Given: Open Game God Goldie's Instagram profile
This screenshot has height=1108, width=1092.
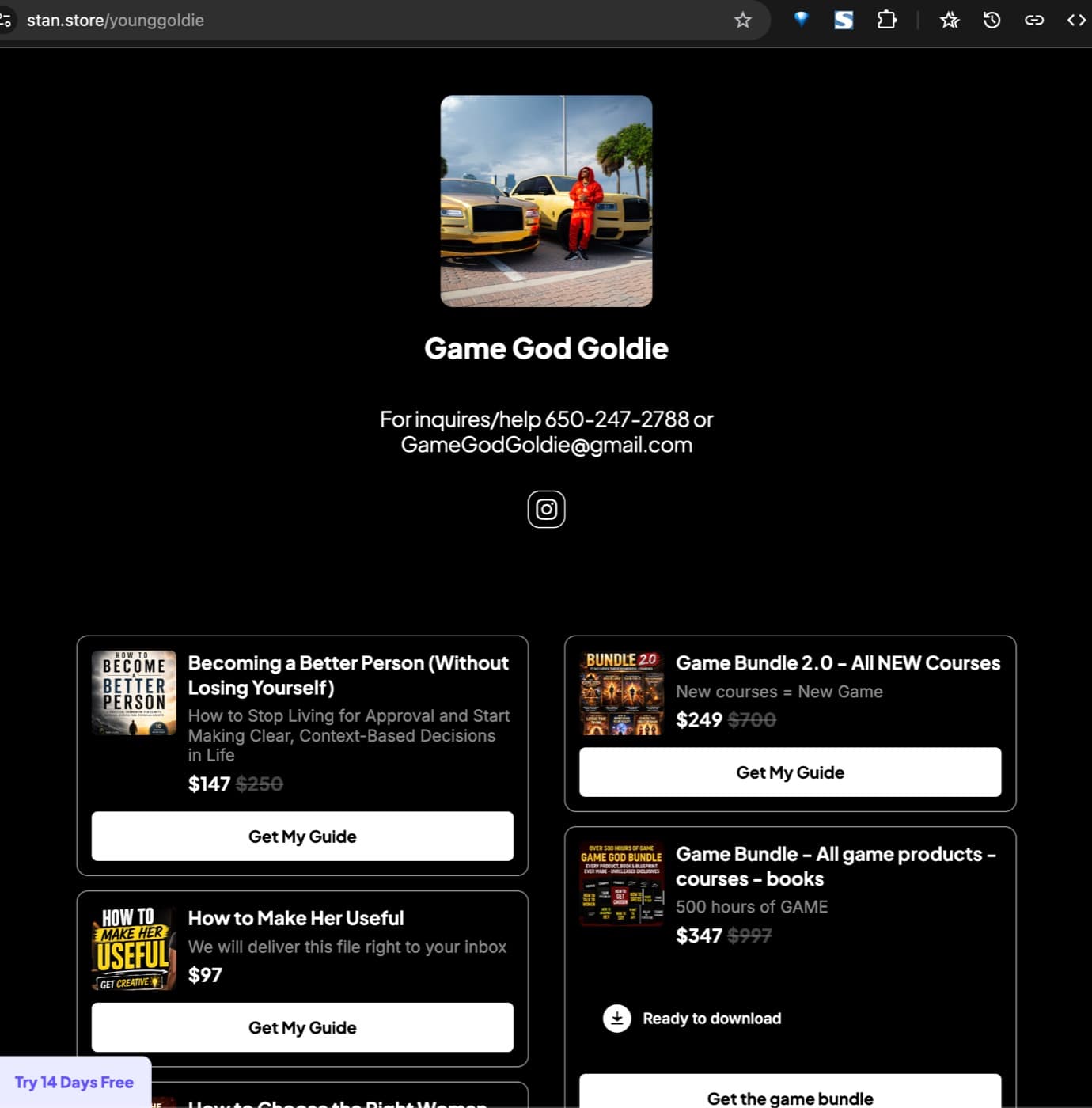Looking at the screenshot, I should coord(546,509).
